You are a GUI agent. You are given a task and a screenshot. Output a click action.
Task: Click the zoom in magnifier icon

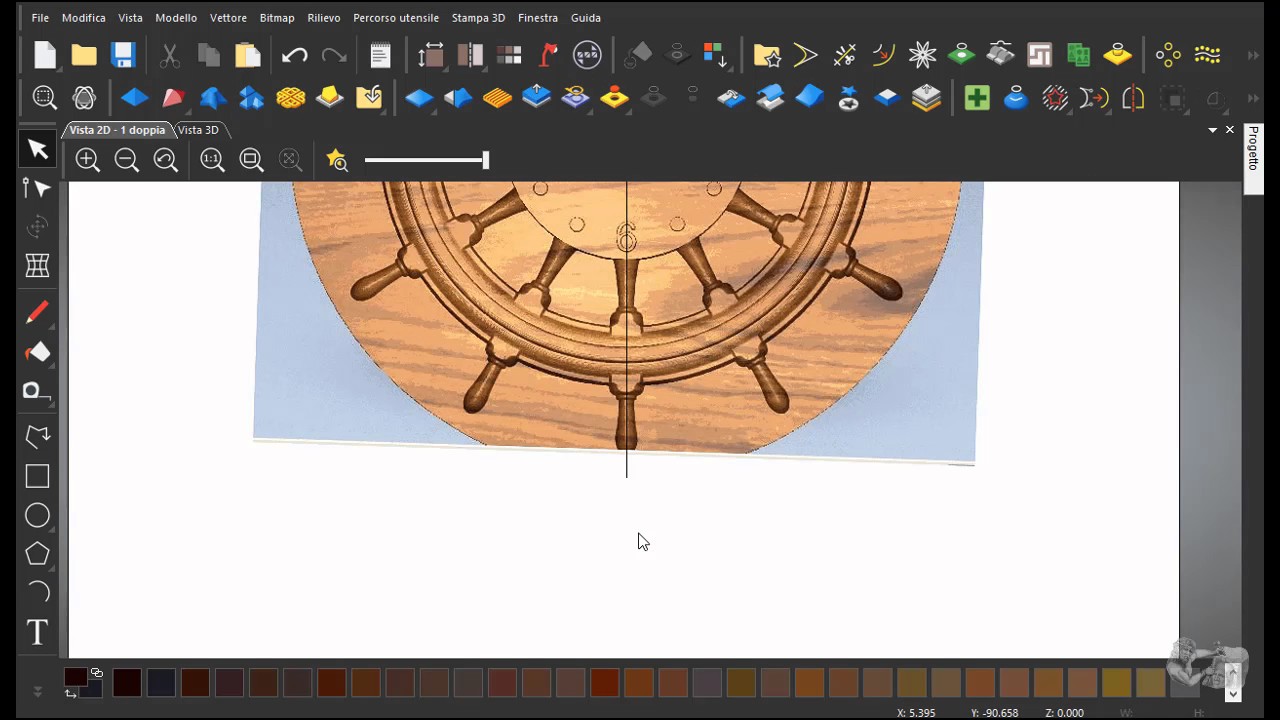88,160
